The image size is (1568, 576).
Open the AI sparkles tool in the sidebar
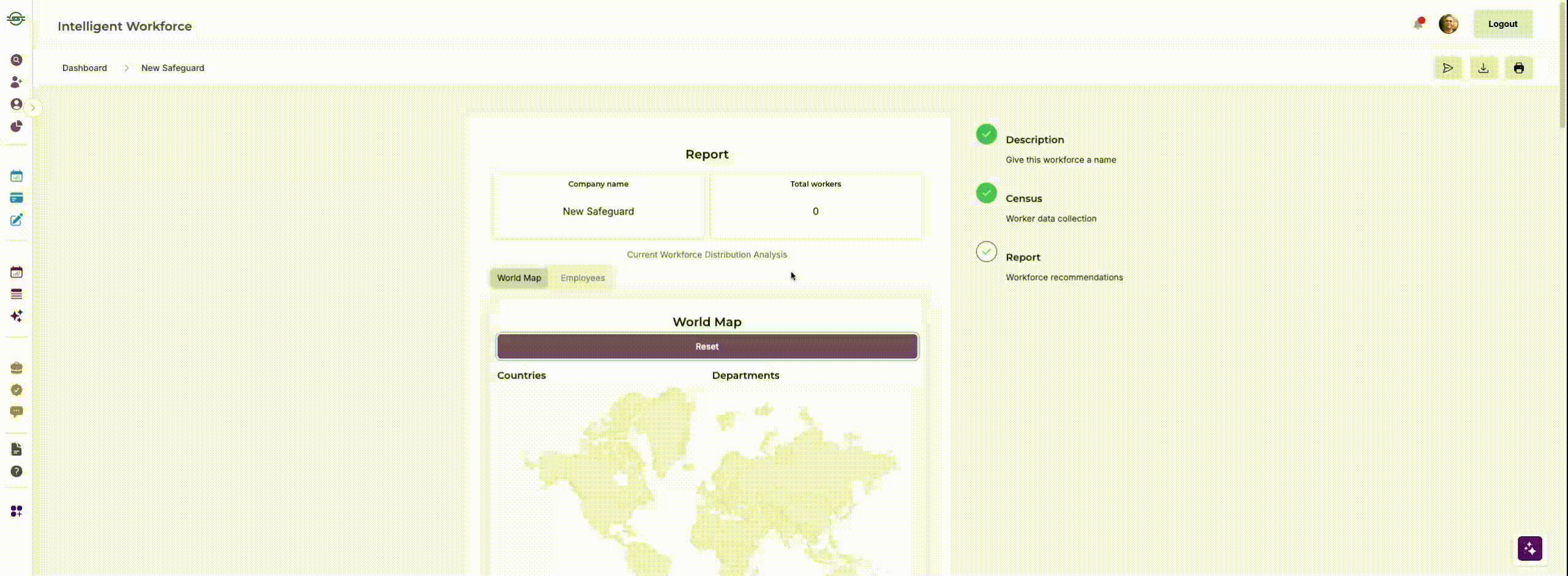pyautogui.click(x=17, y=316)
